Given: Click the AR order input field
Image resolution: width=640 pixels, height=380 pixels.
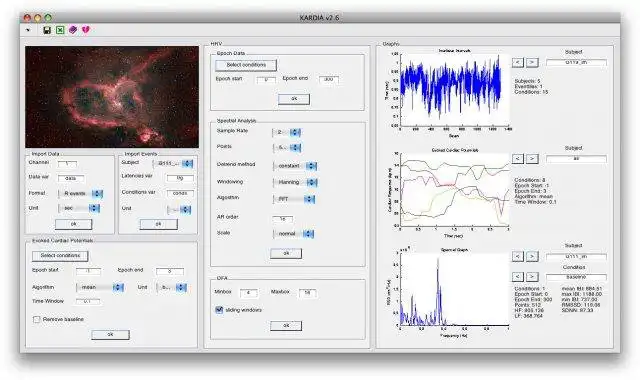Looking at the screenshot, I should pyautogui.click(x=282, y=219).
